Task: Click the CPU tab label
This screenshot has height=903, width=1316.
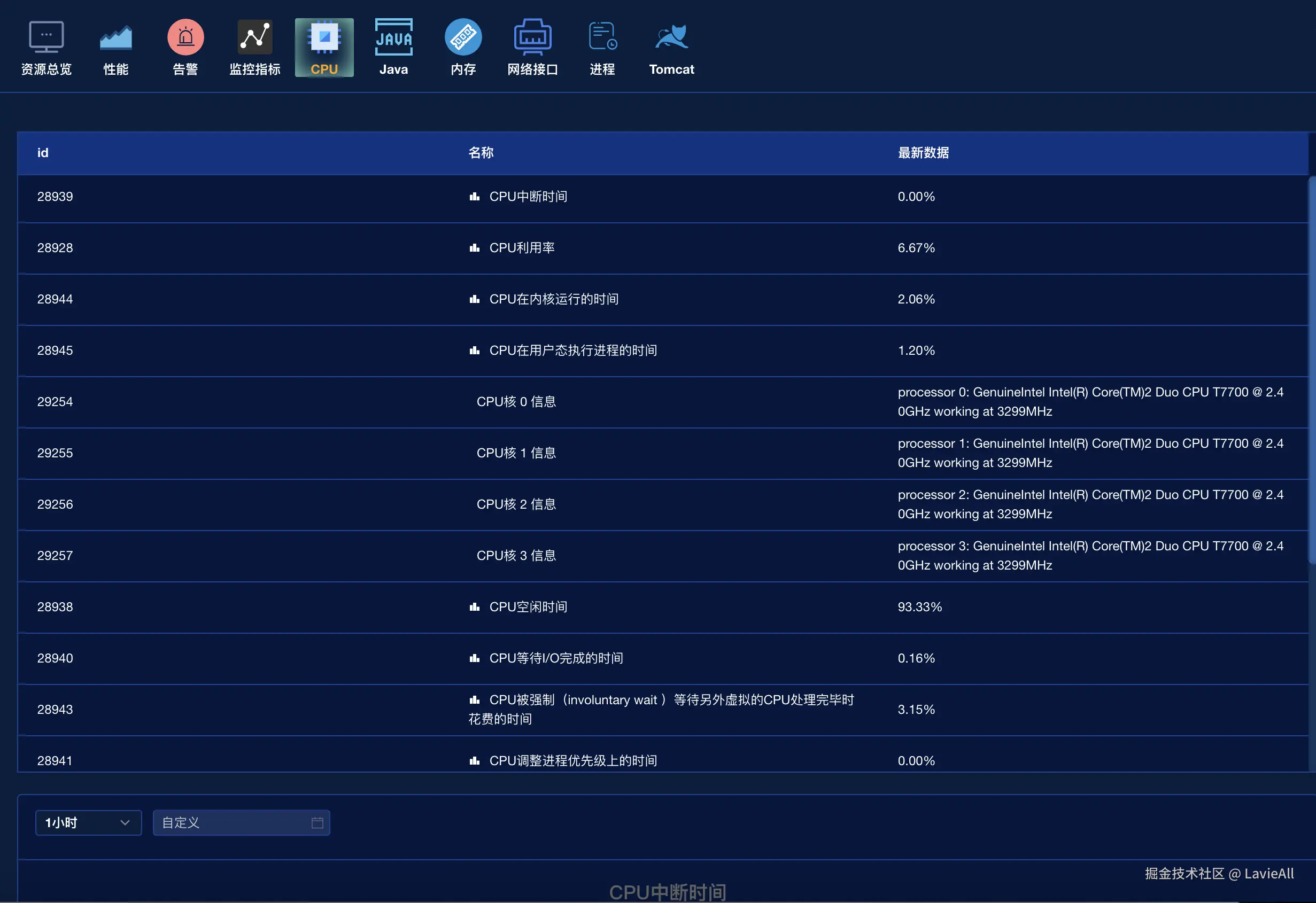Action: [324, 69]
